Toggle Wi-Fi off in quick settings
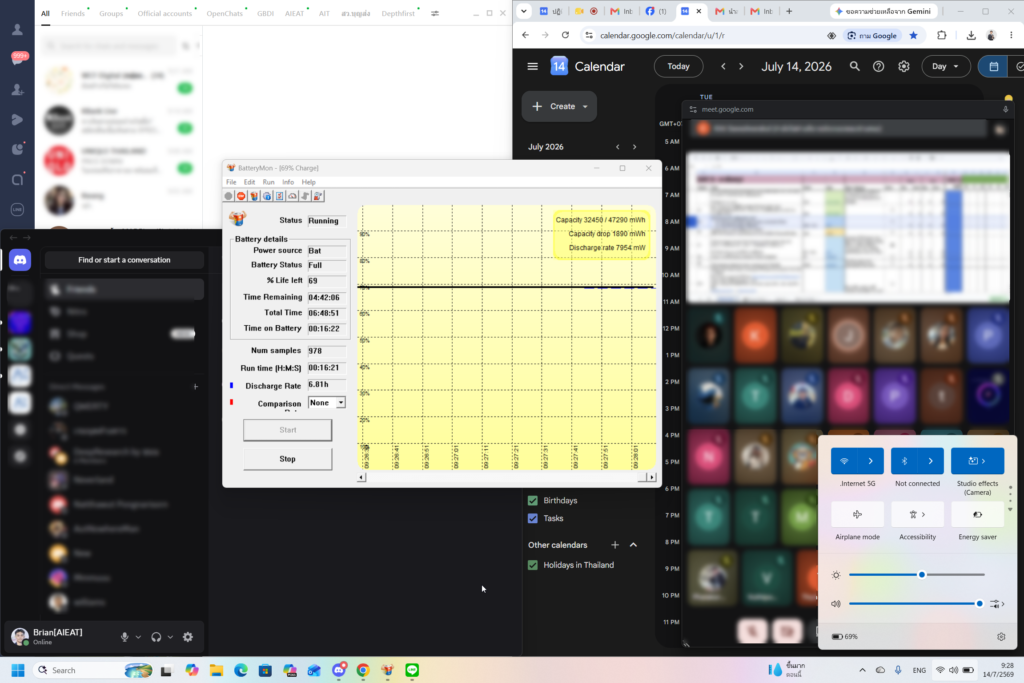This screenshot has height=683, width=1024. click(x=844, y=461)
